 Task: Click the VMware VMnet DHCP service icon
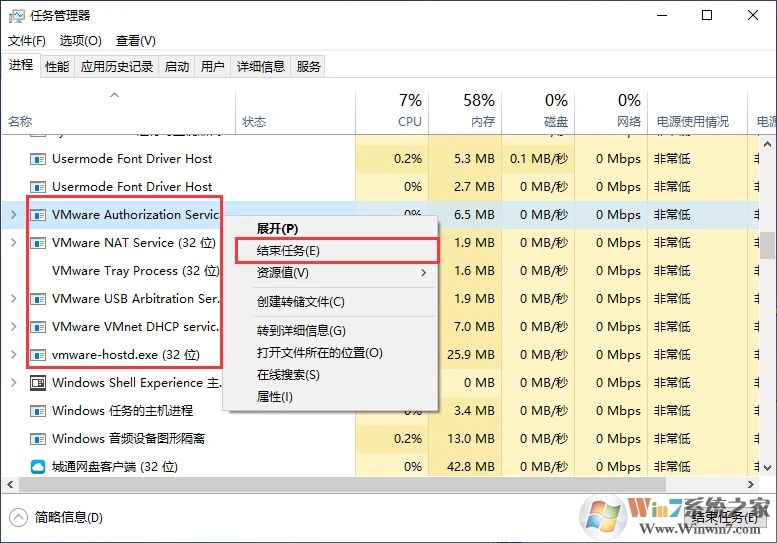[38, 327]
